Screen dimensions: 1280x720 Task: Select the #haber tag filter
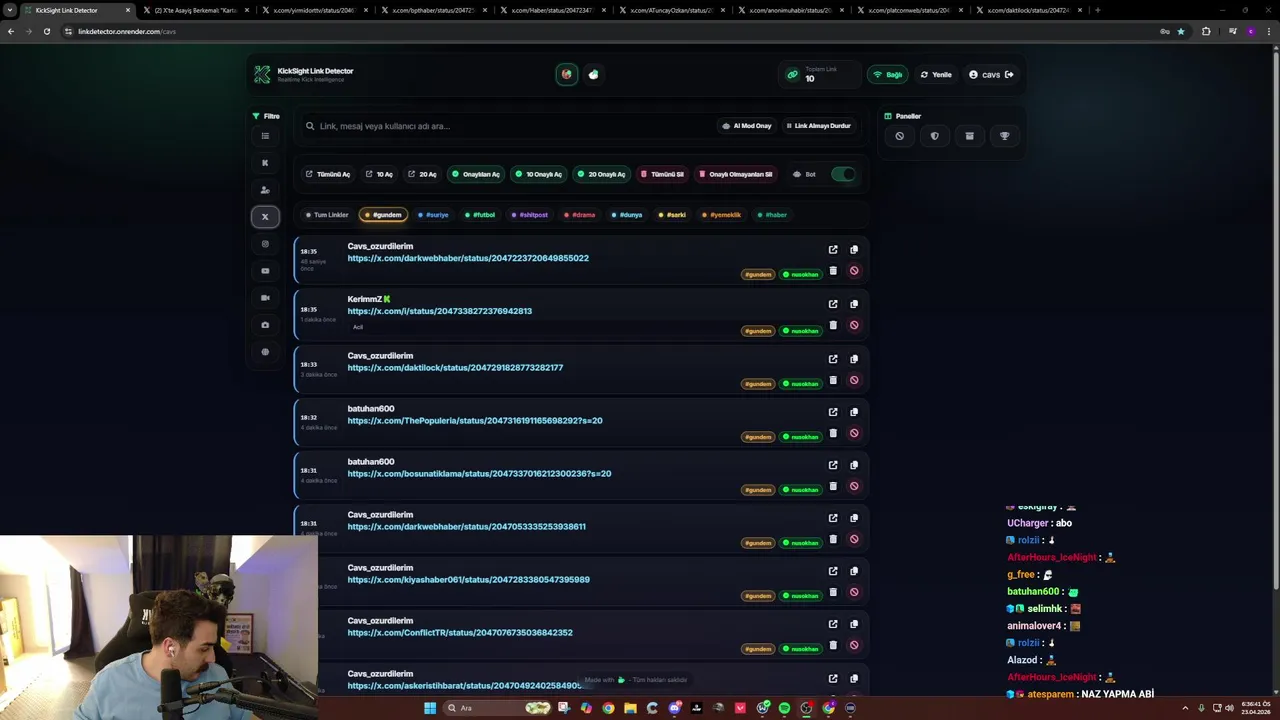click(x=772, y=215)
